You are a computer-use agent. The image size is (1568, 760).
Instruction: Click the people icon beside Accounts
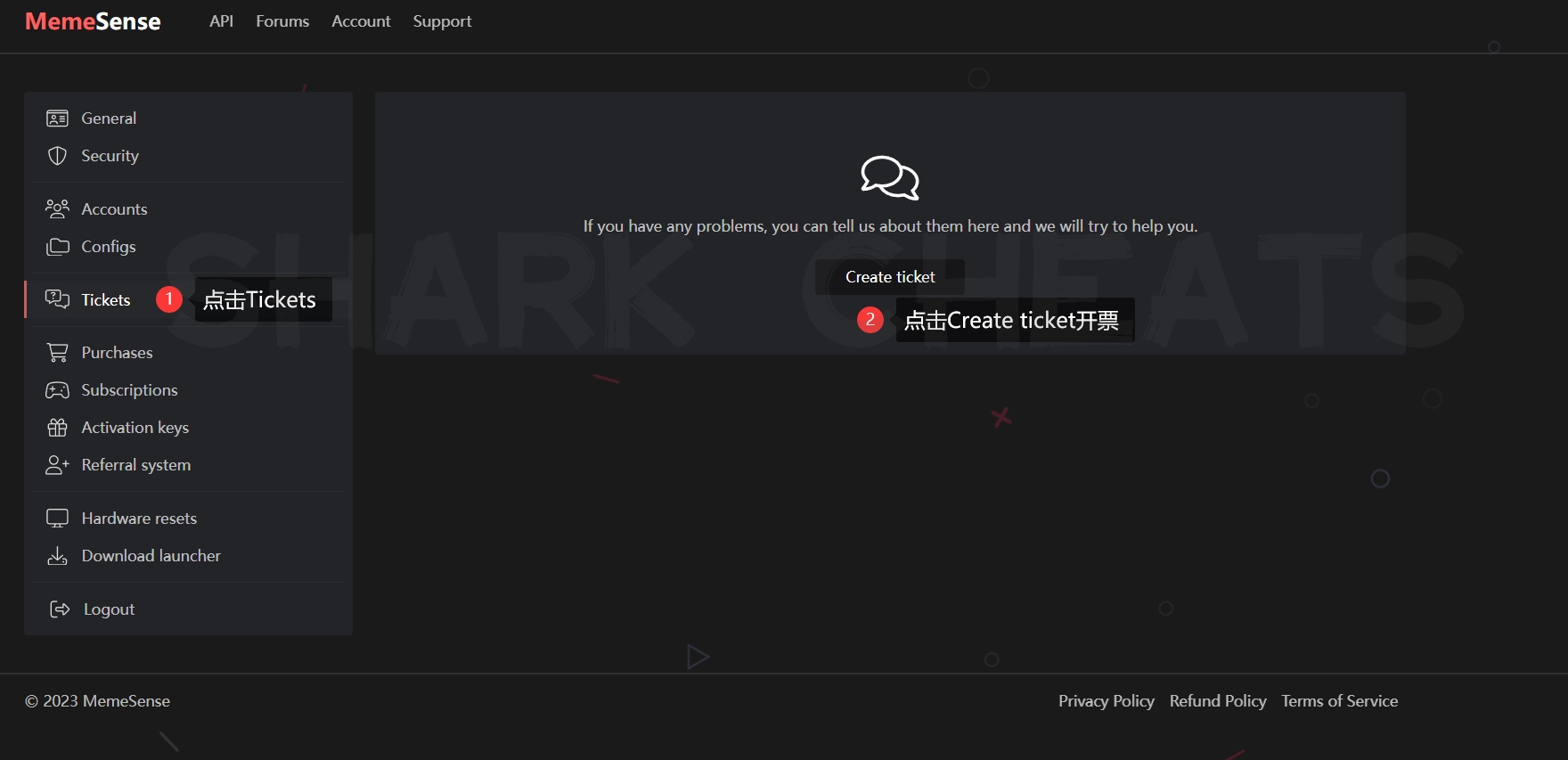pyautogui.click(x=57, y=208)
